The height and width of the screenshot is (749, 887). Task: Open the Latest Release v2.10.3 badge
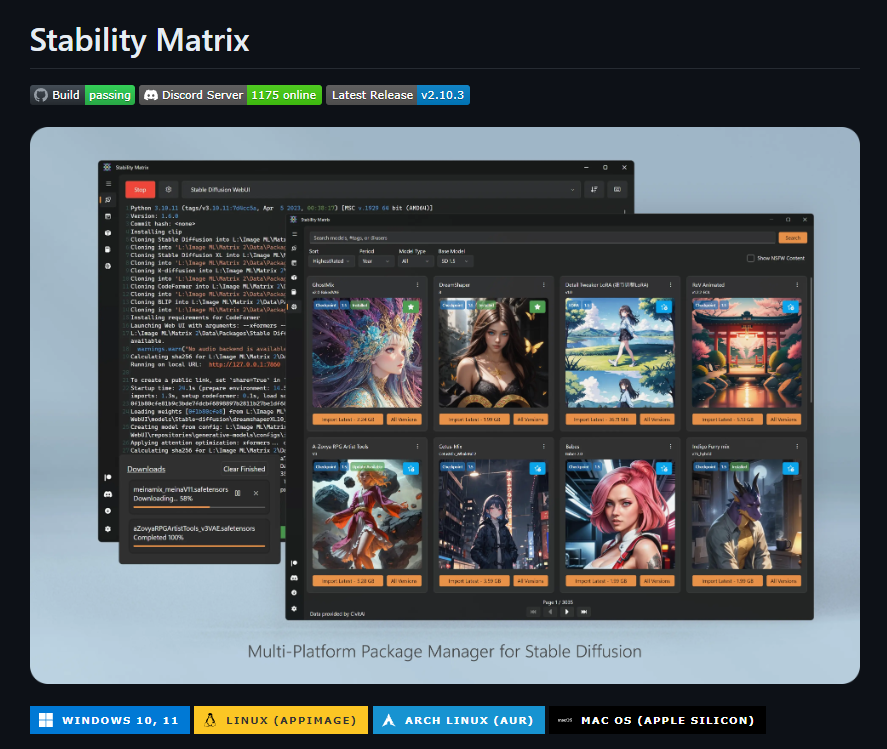(x=398, y=95)
